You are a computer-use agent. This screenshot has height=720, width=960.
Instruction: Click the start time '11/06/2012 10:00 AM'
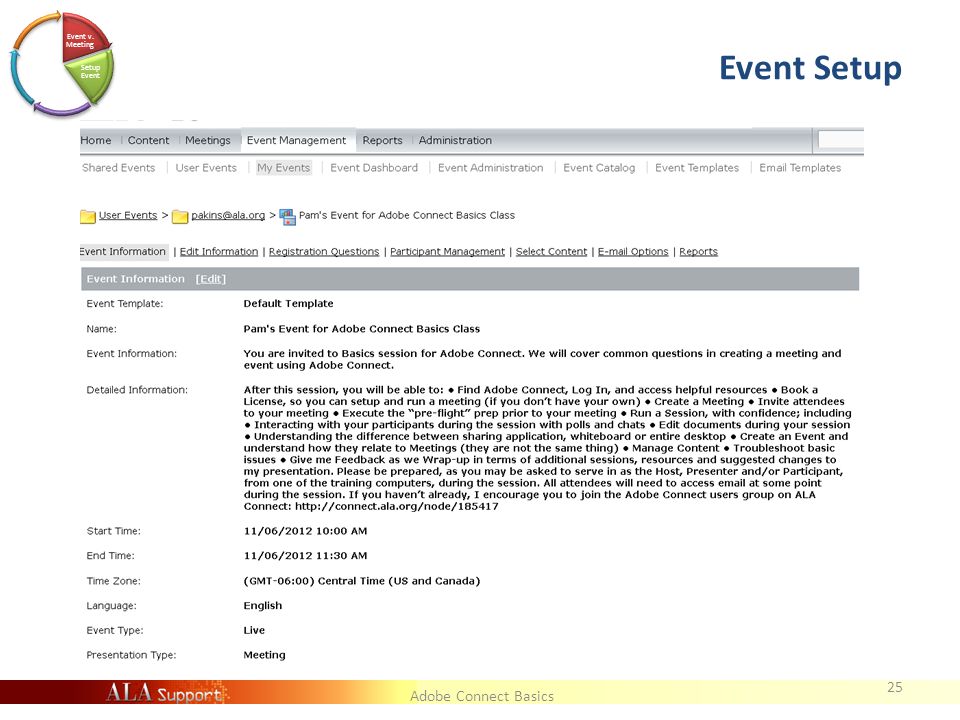(x=305, y=531)
